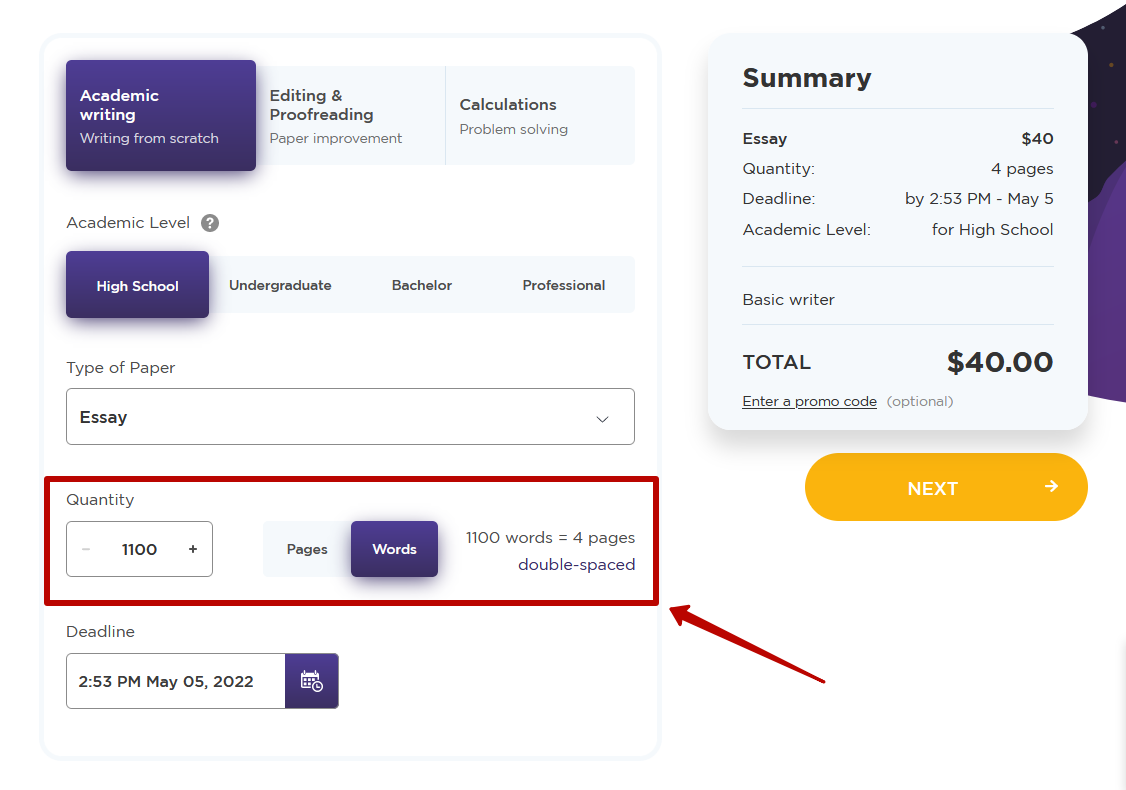Open the Academic writing tab
This screenshot has height=790, width=1126.
pos(161,116)
